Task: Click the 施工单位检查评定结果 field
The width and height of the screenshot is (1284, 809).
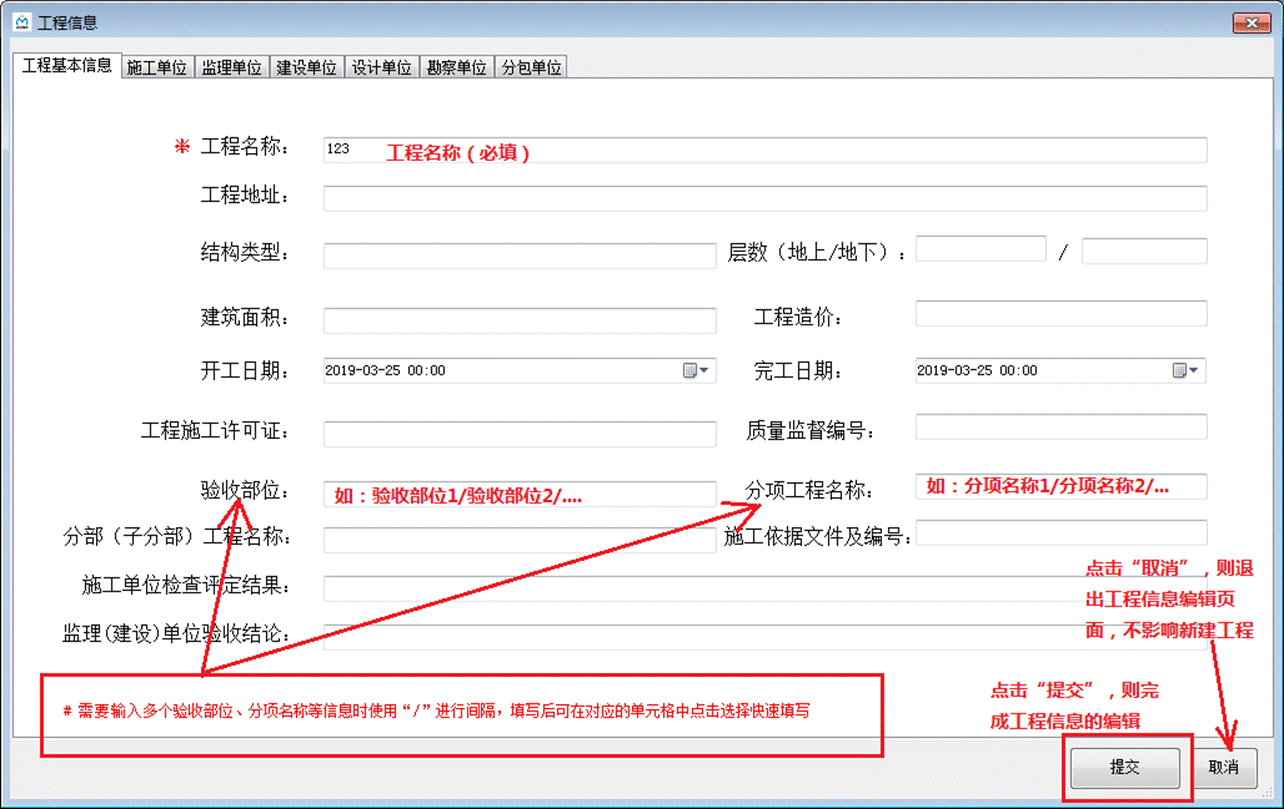Action: click(x=765, y=588)
